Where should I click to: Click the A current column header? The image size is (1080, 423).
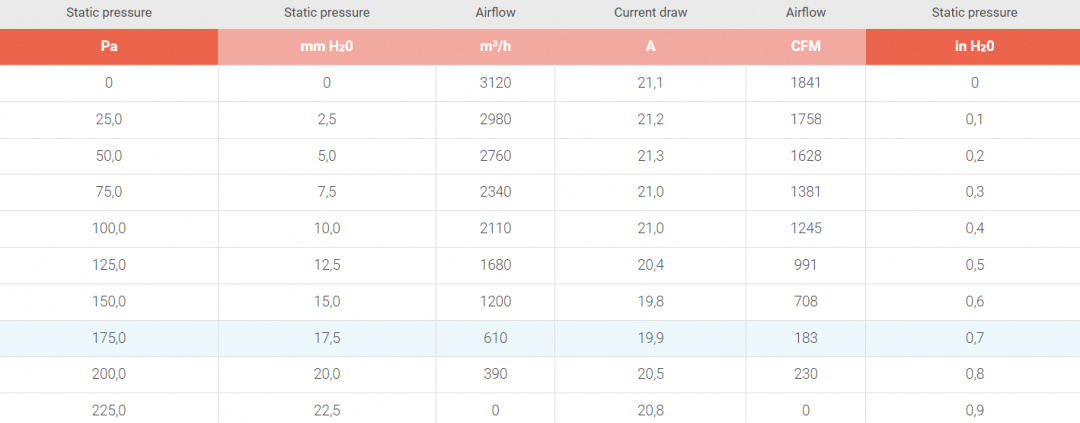[650, 47]
